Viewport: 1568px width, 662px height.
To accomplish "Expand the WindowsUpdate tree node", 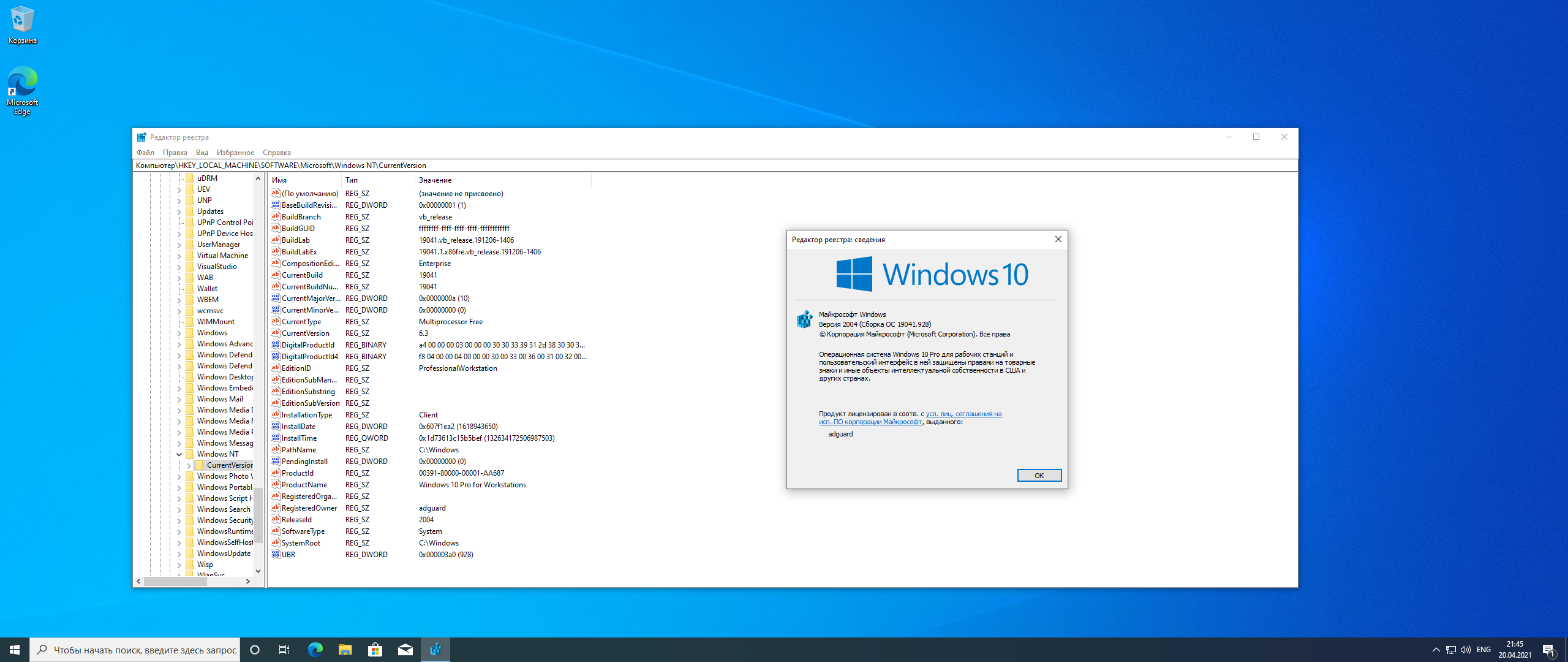I will pos(179,554).
